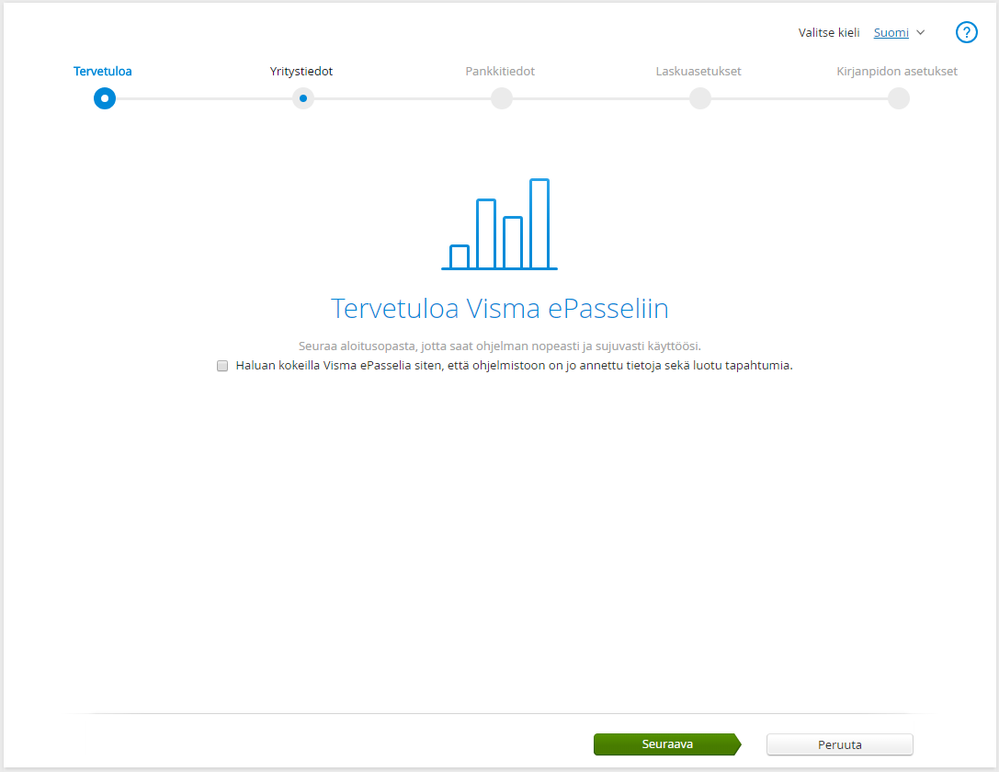Go to Kirjanpidon asetukset step label
999x772 pixels.
click(896, 71)
